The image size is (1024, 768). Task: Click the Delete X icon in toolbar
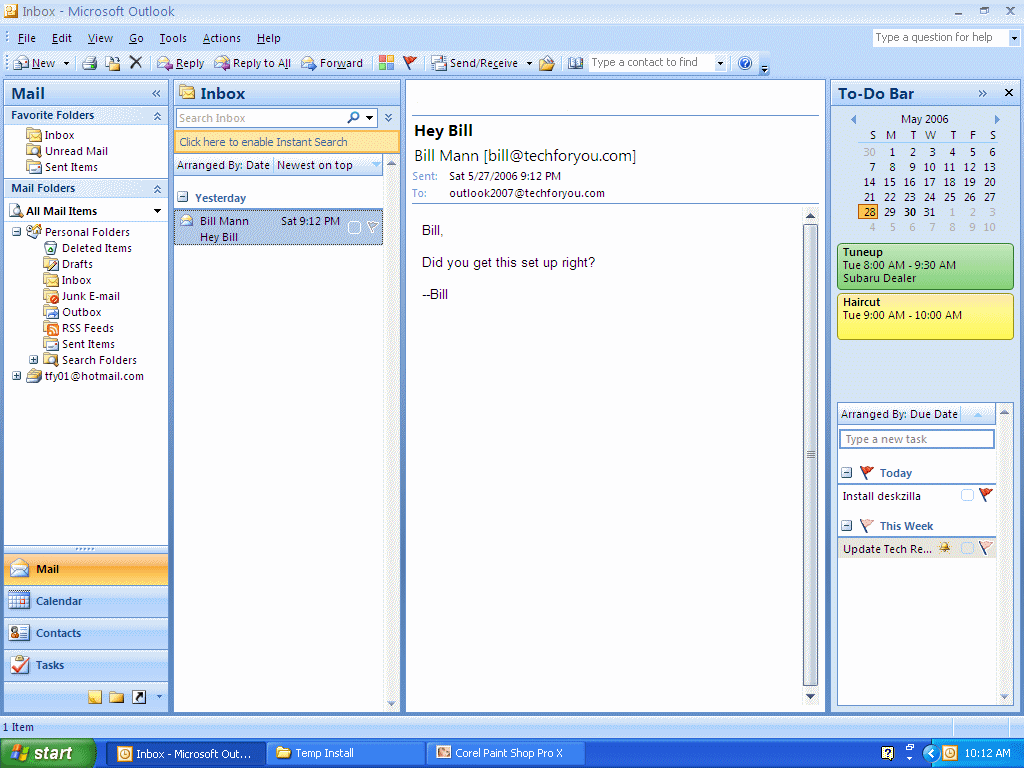[136, 63]
